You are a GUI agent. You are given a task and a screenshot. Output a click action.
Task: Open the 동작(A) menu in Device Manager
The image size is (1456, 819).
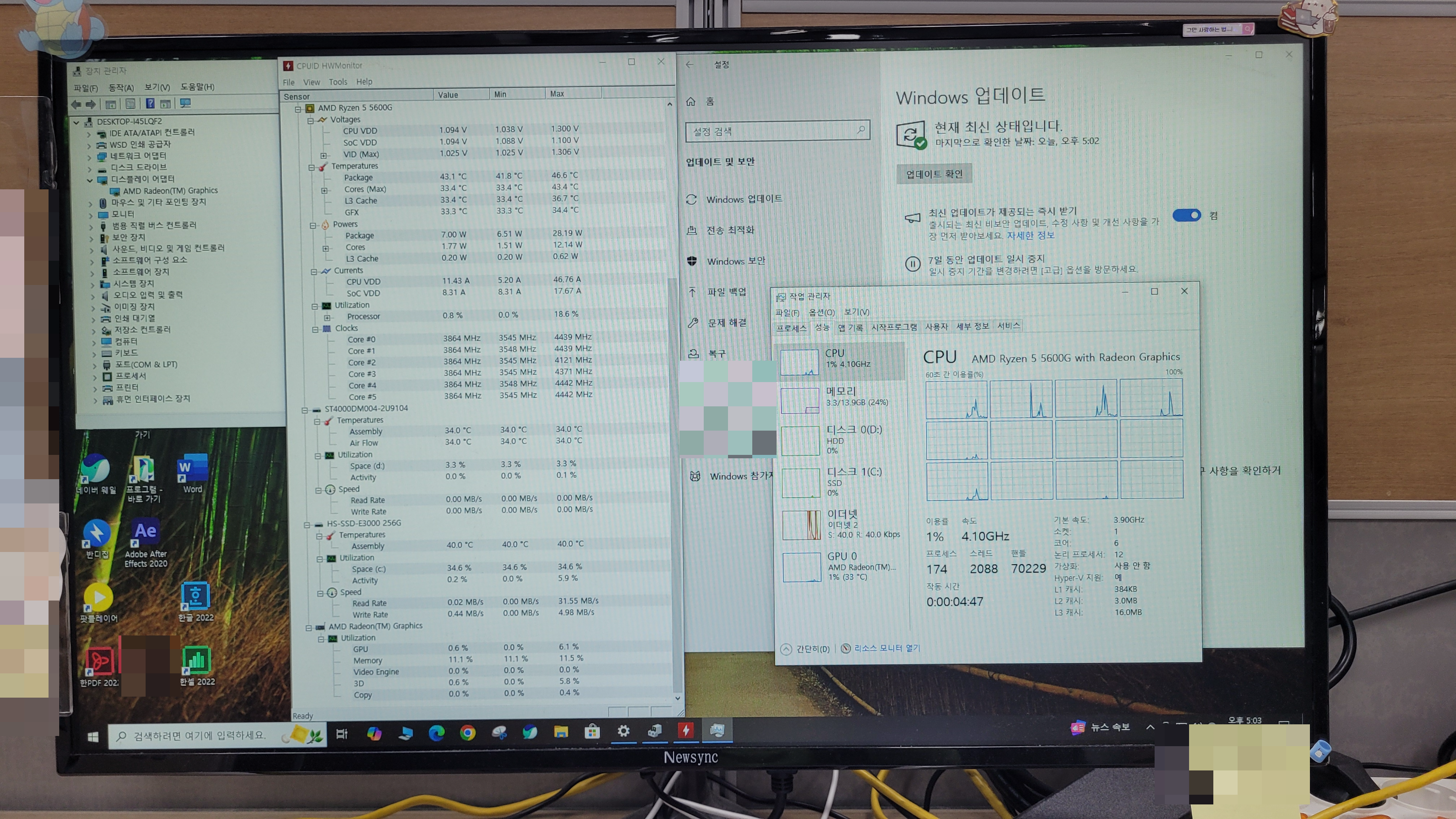pos(121,87)
